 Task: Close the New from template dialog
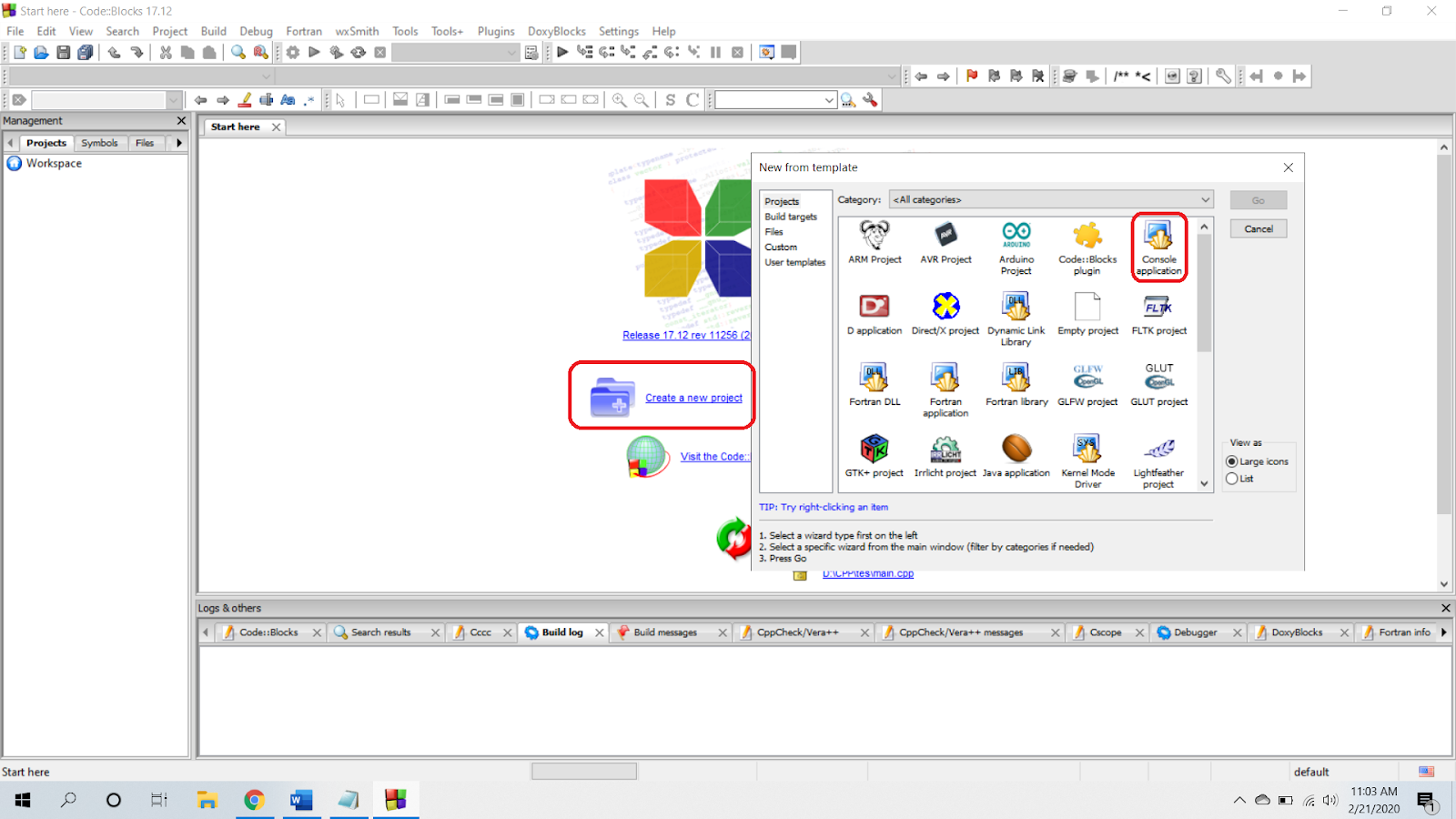(x=1289, y=167)
